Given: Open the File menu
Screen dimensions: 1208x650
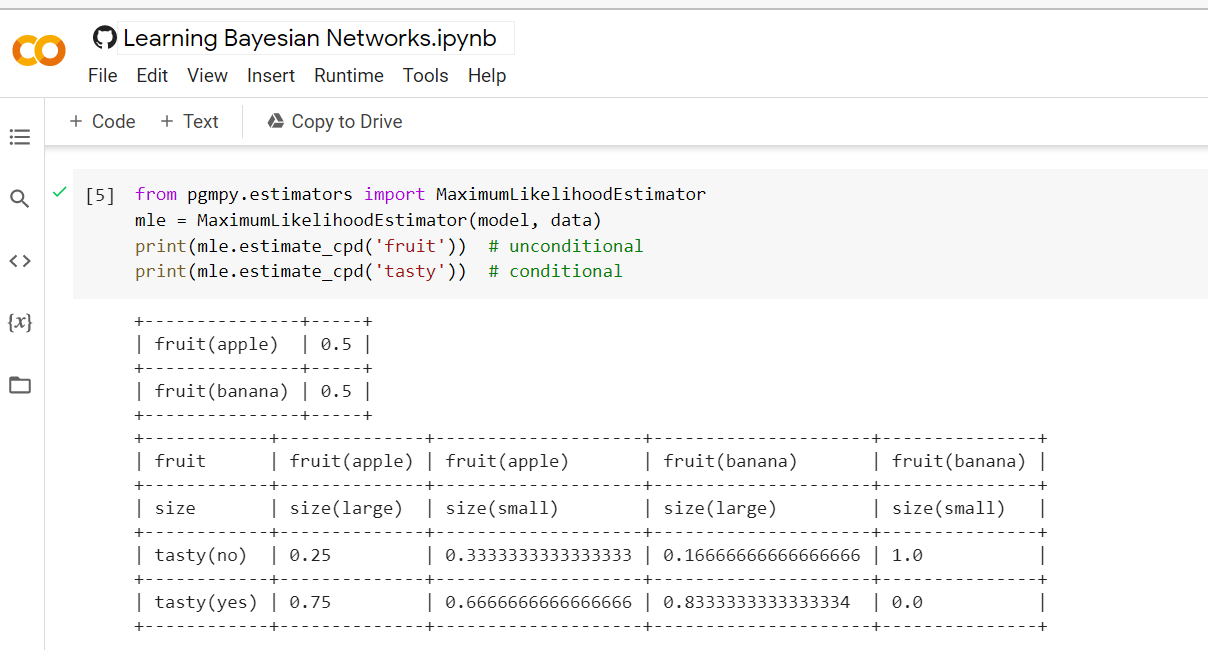Looking at the screenshot, I should coord(103,75).
